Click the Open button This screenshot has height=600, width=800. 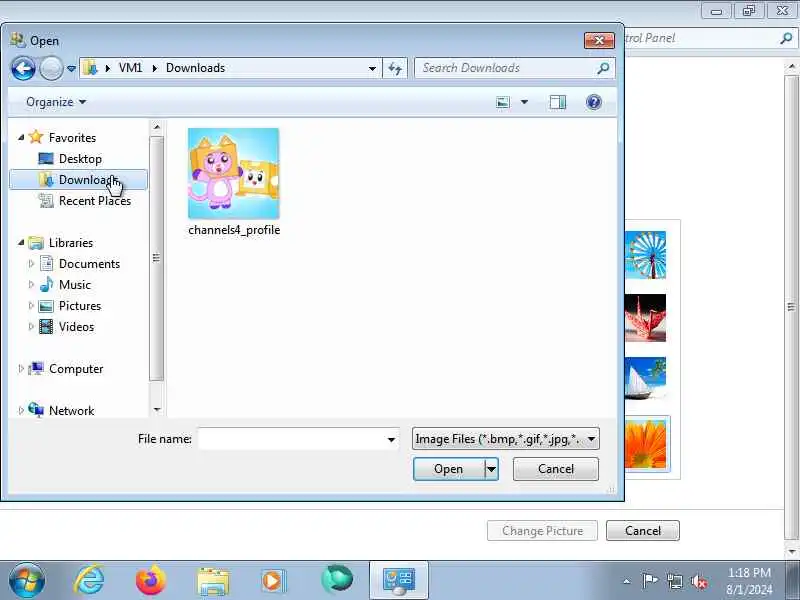coord(448,469)
